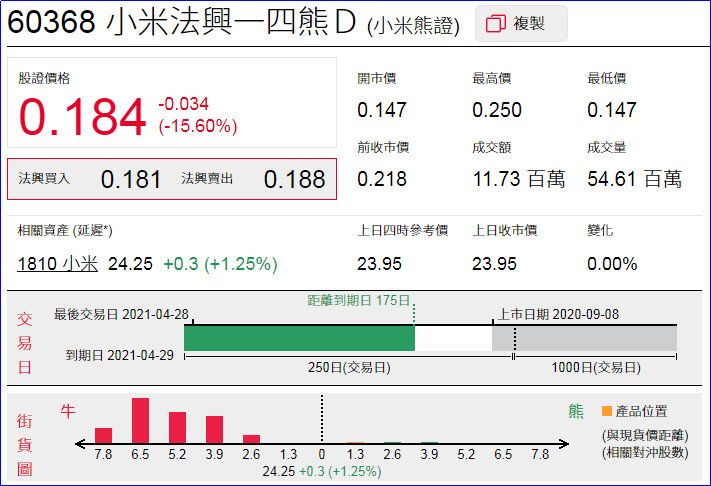711x486 pixels.
Task: Click the (與現貨價距離) legend note
Action: tap(645, 436)
